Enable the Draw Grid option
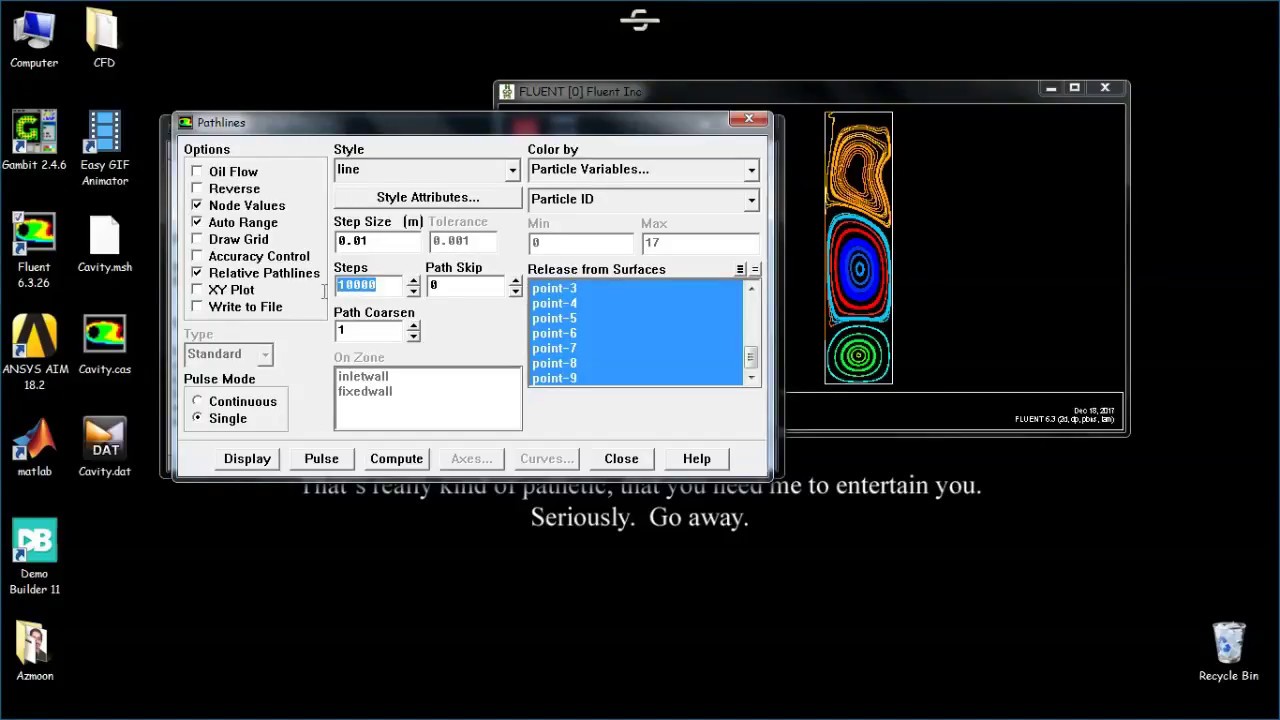The image size is (1280, 720). (197, 240)
